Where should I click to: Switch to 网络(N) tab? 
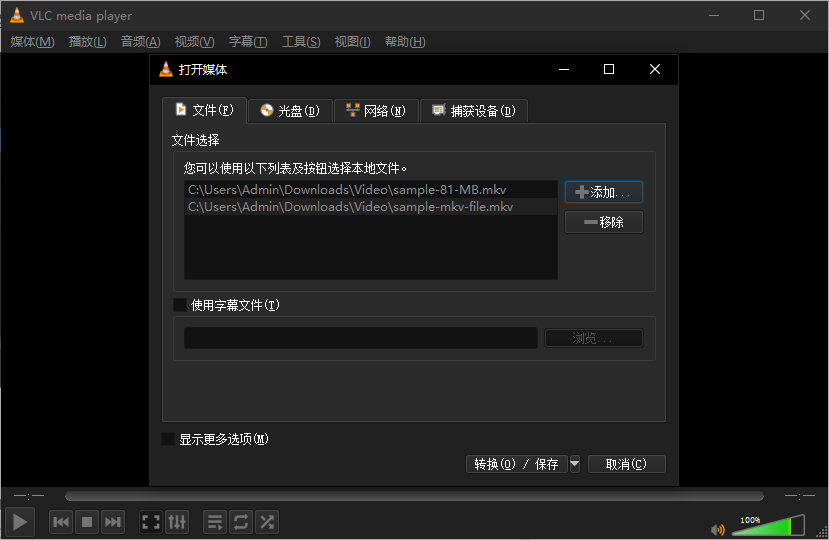point(376,111)
